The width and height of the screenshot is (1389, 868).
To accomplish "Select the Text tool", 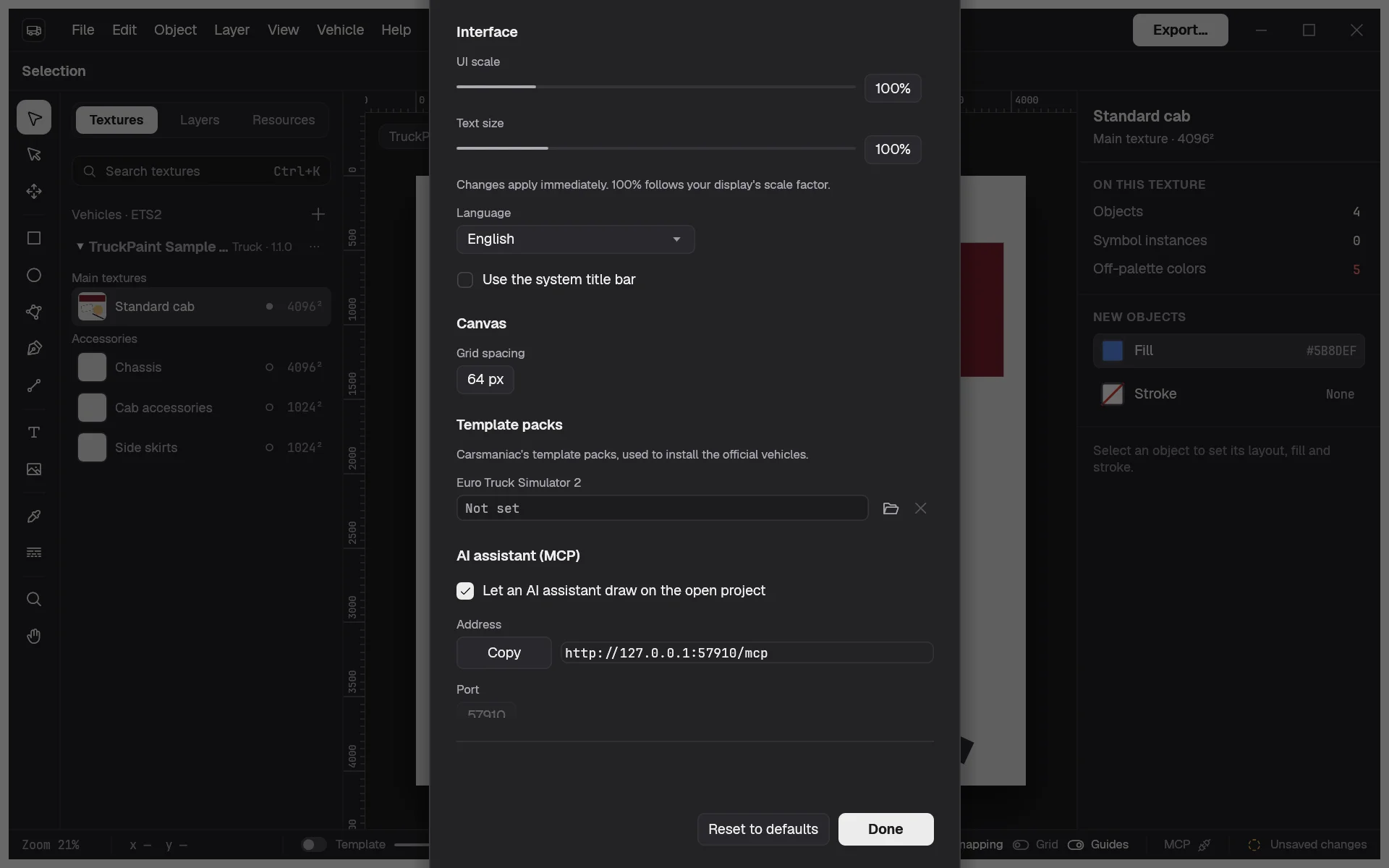I will click(34, 433).
